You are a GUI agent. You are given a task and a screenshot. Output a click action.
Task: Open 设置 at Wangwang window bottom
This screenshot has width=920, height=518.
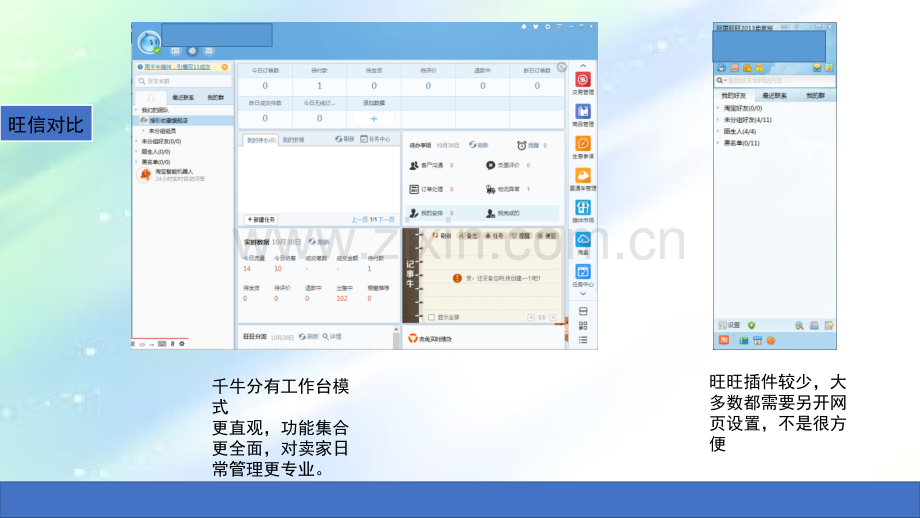coord(729,325)
